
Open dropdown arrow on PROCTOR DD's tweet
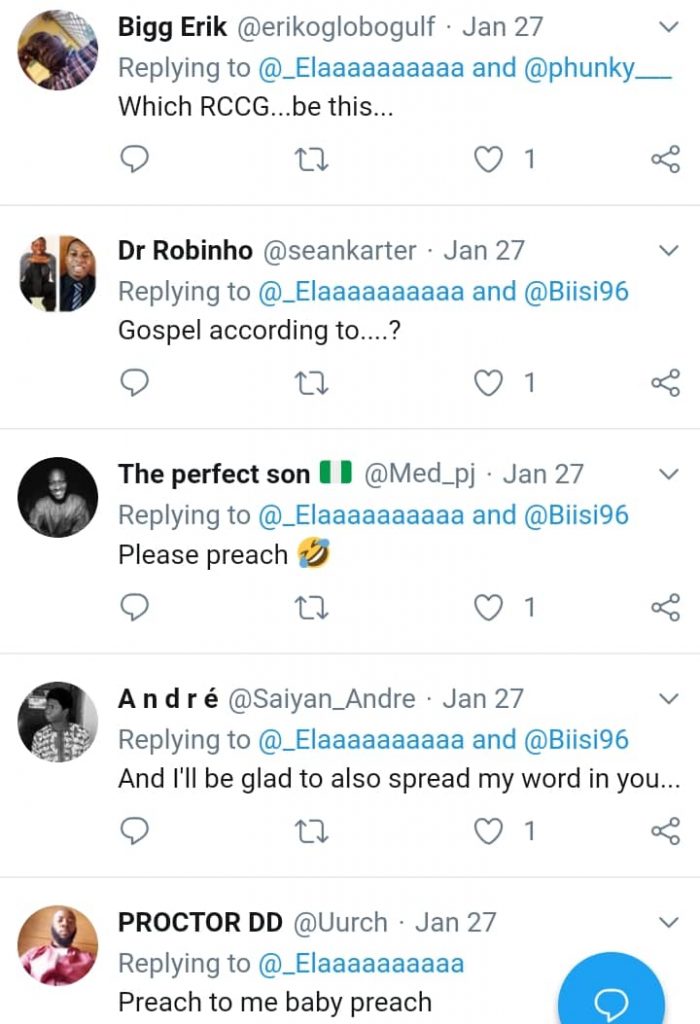[669, 922]
